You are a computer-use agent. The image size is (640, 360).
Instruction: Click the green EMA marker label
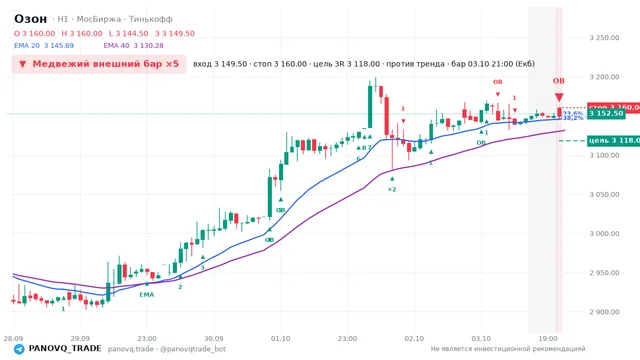147,295
